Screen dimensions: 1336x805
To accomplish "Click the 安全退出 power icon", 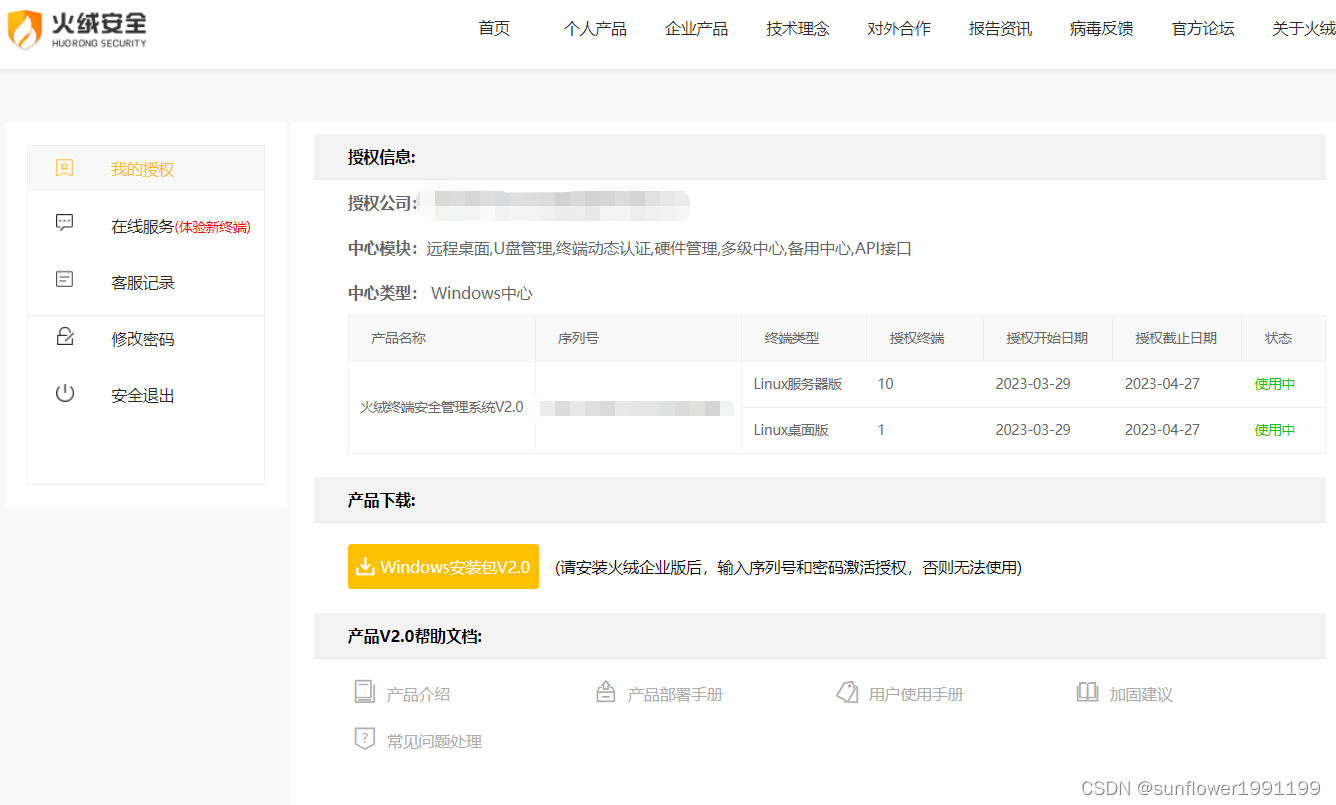I will (x=65, y=393).
